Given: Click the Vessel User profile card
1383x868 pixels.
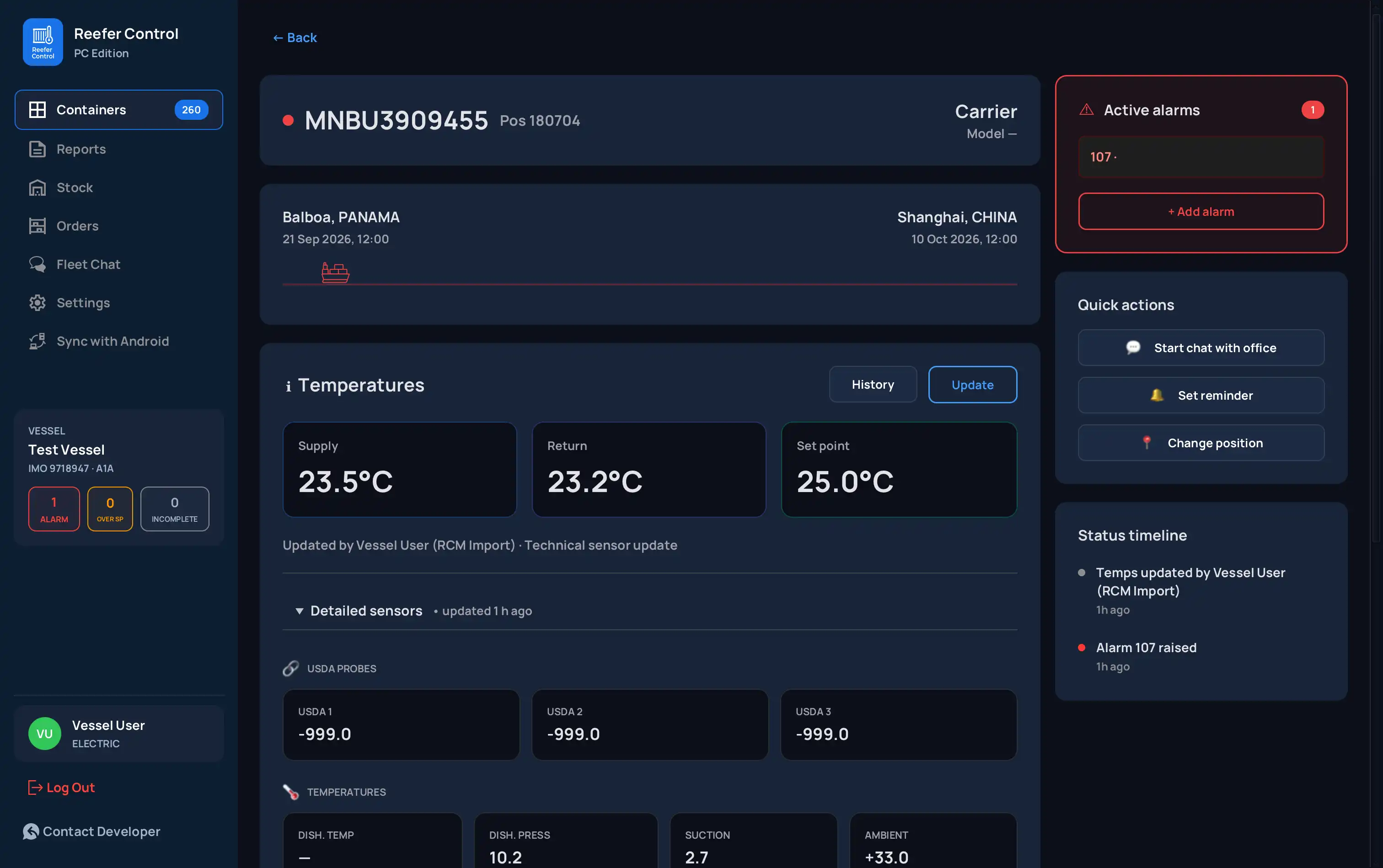Looking at the screenshot, I should (x=119, y=734).
